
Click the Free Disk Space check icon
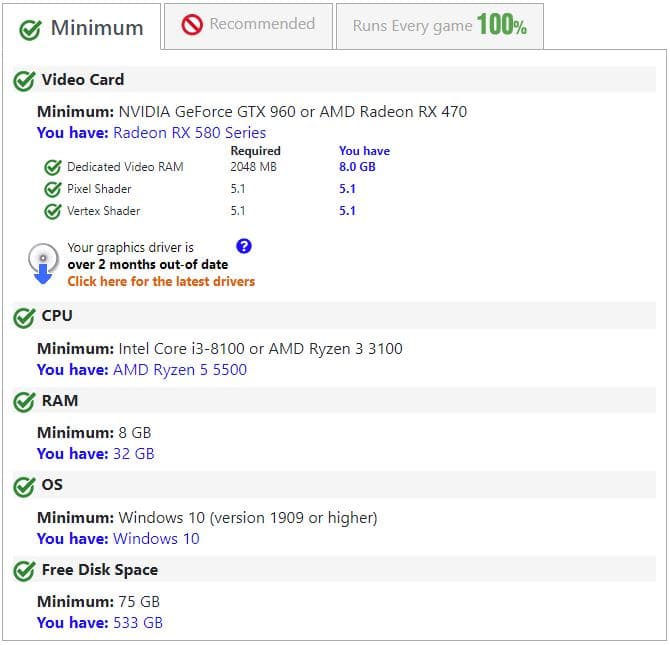coord(24,571)
